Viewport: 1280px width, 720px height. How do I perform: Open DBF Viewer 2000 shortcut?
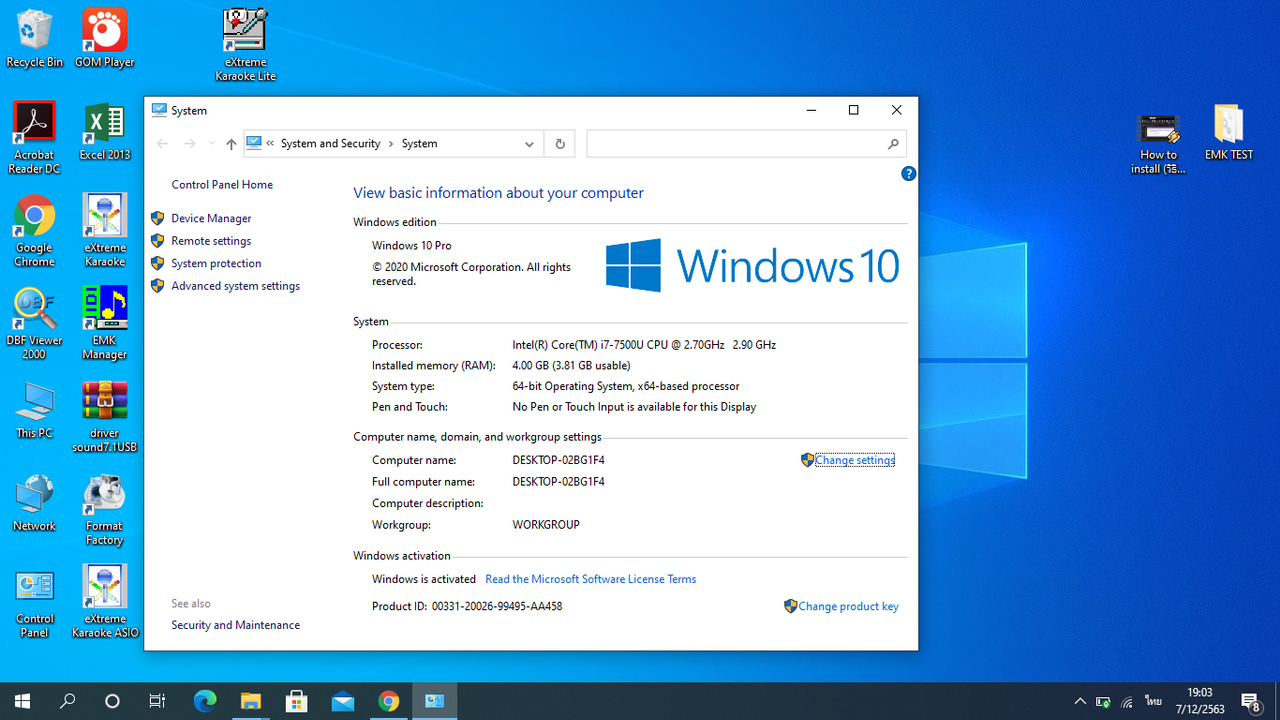34,324
